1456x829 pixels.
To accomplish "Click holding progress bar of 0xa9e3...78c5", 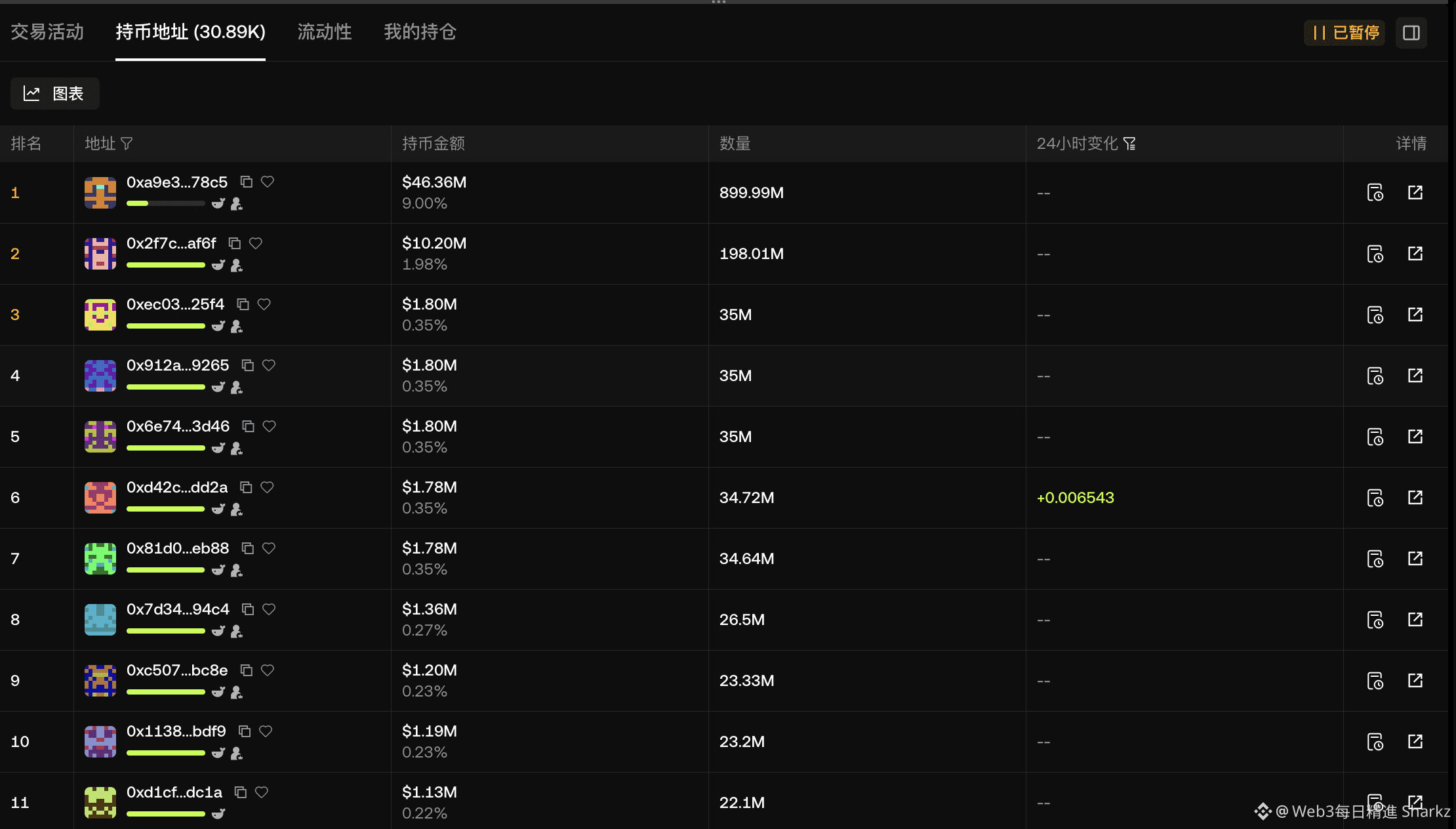I will 165,204.
